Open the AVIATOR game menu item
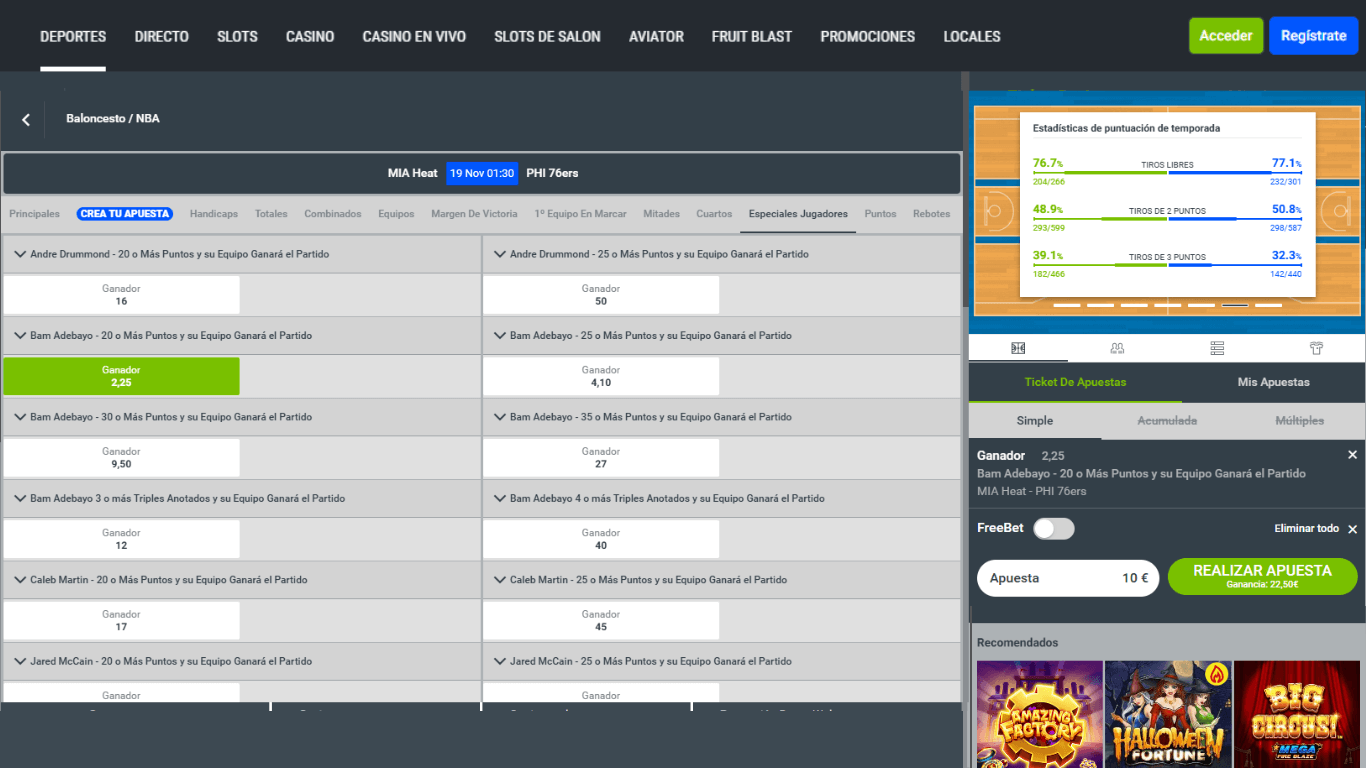 pyautogui.click(x=656, y=36)
